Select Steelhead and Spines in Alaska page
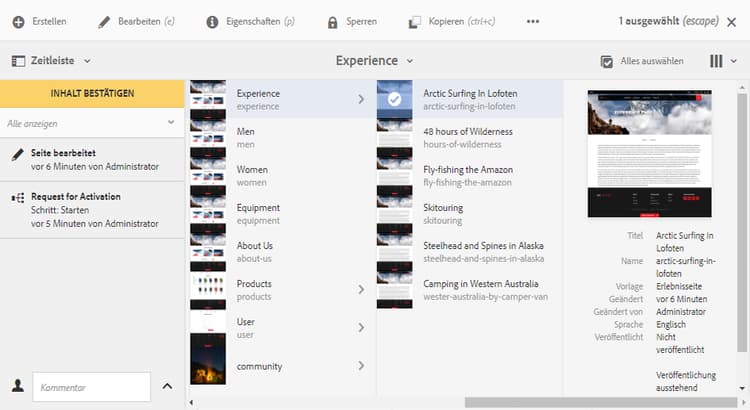The width and height of the screenshot is (750, 410). [469, 252]
